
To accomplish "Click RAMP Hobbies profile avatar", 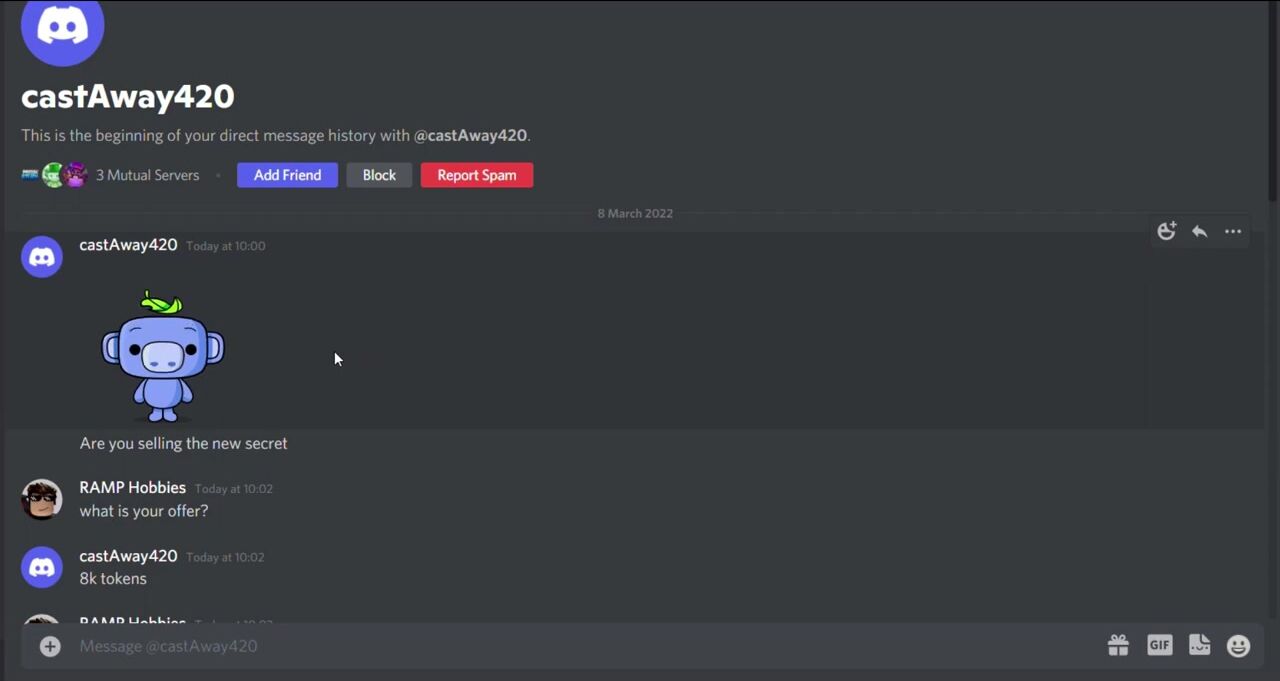I will tap(42, 499).
